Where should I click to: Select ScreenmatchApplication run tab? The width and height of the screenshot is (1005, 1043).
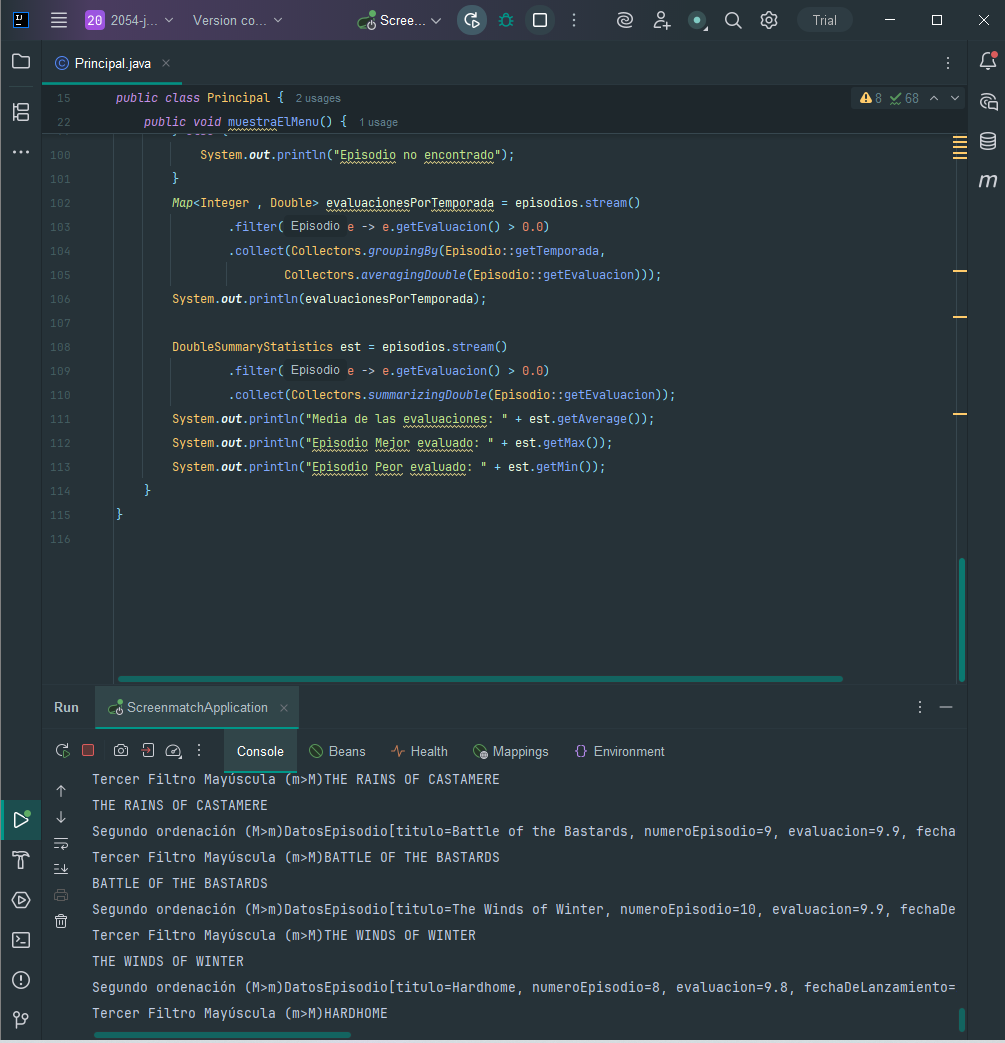pos(197,708)
